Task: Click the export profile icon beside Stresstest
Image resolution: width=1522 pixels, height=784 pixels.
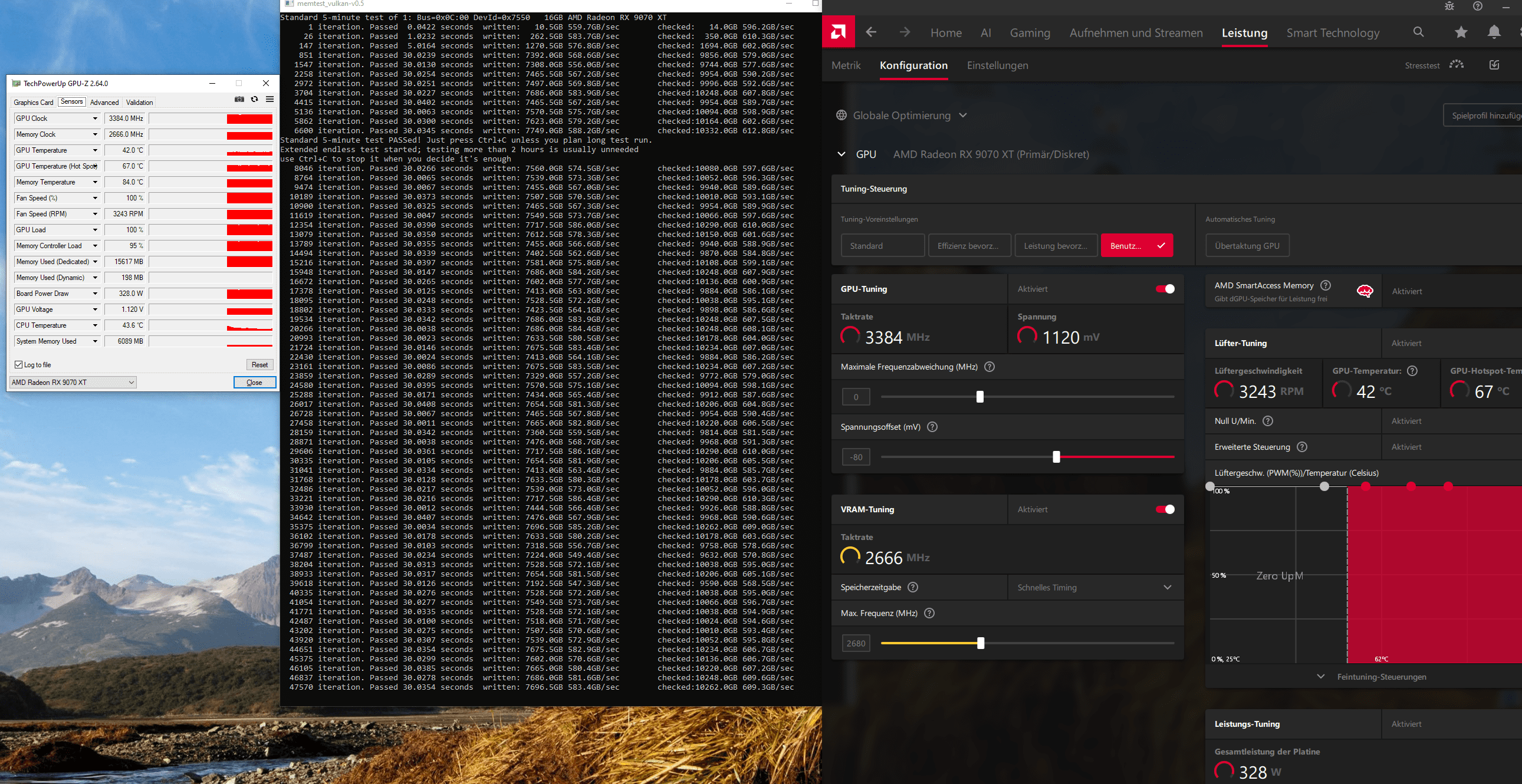Action: (1494, 64)
